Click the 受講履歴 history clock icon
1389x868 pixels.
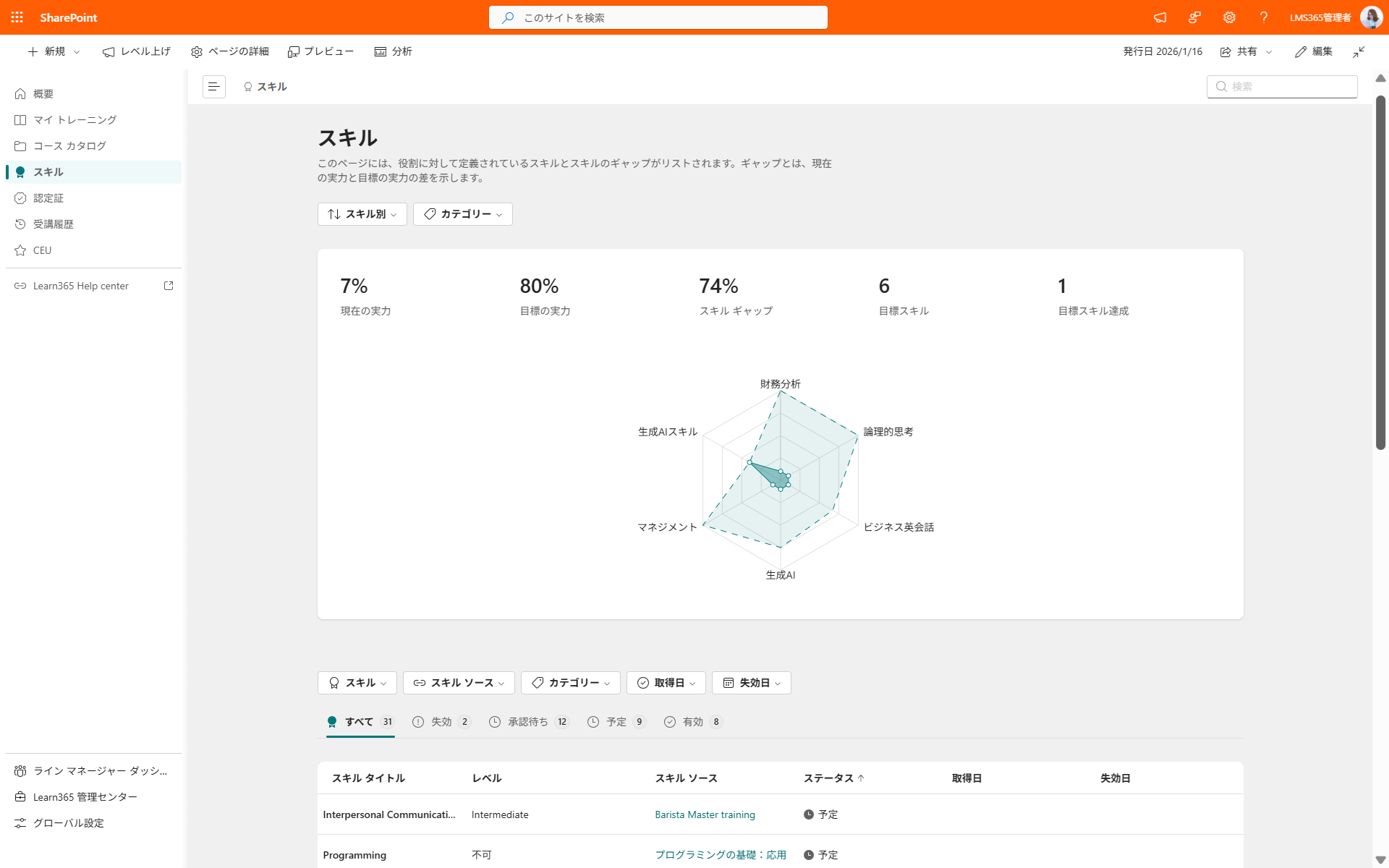20,224
